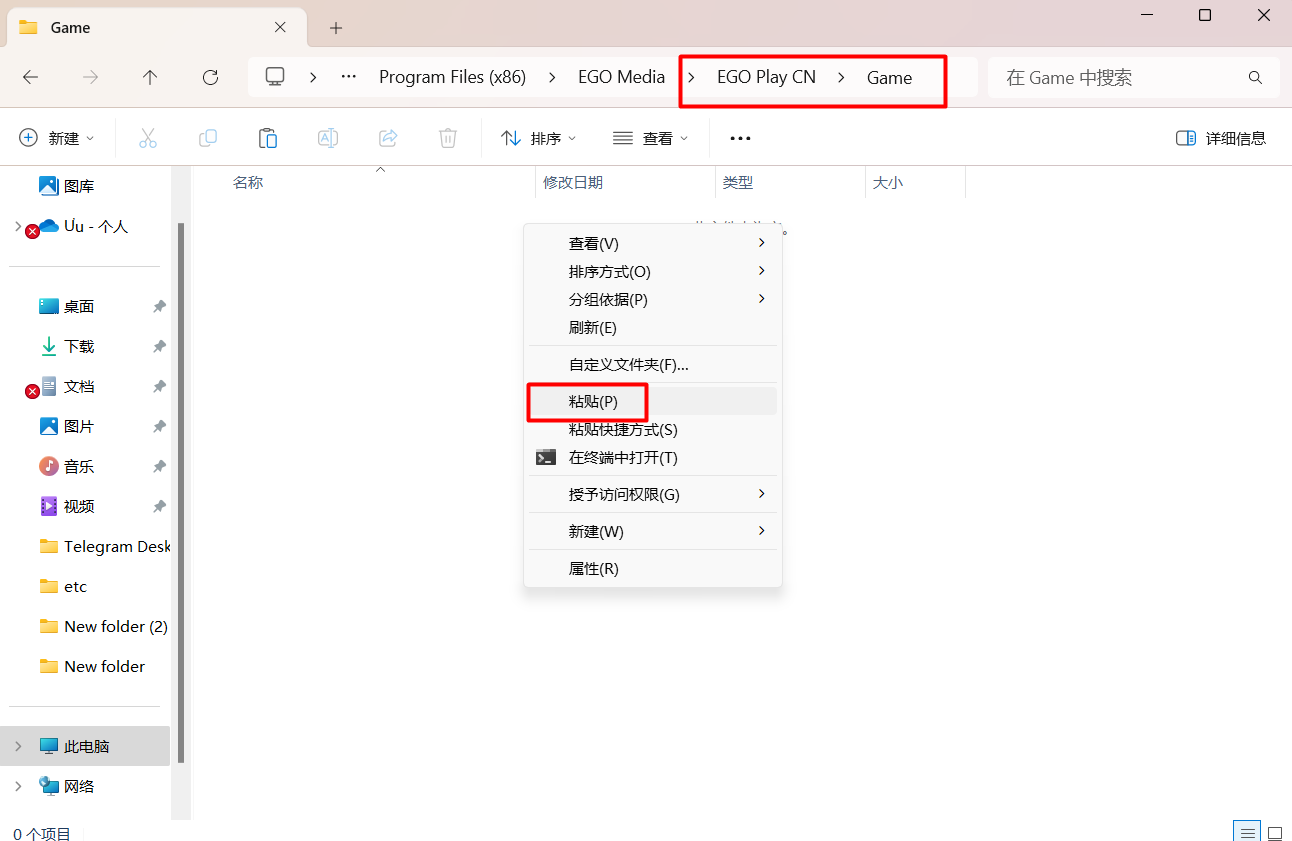Close the Game tab

pyautogui.click(x=281, y=27)
